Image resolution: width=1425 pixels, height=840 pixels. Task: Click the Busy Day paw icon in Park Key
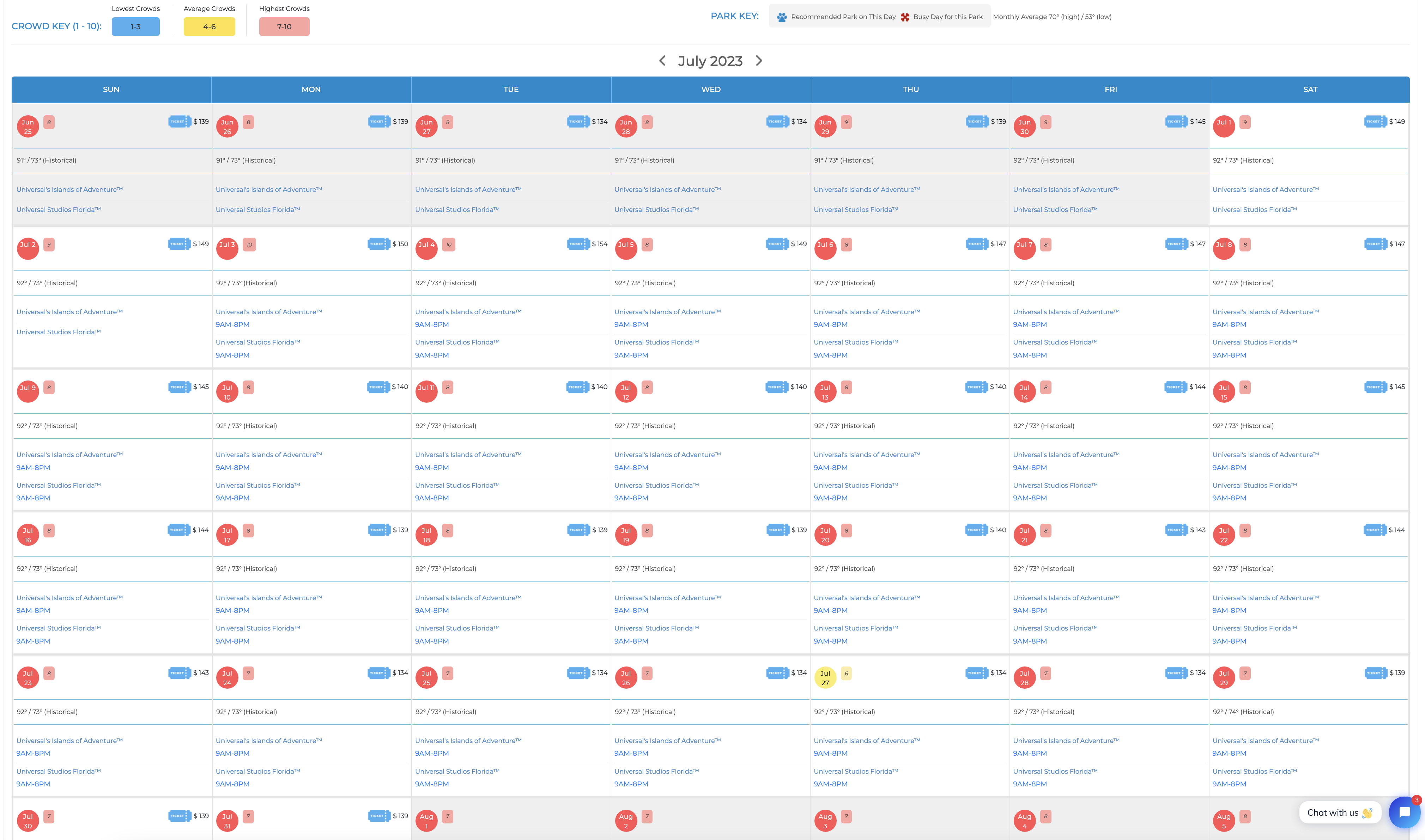point(905,17)
